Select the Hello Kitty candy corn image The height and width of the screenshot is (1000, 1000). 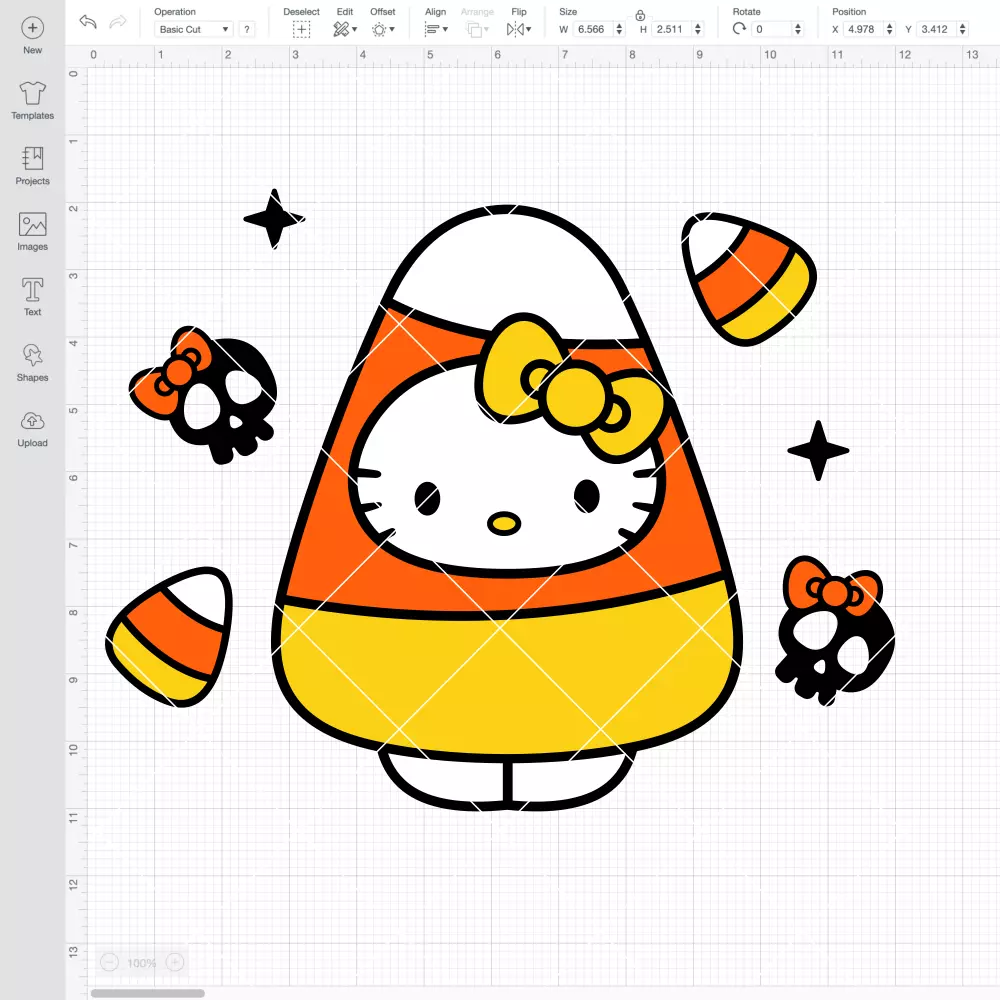click(507, 508)
